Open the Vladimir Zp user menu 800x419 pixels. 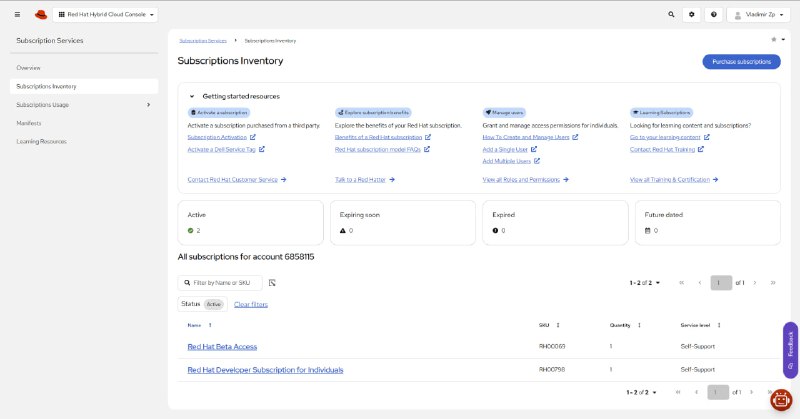click(x=759, y=15)
